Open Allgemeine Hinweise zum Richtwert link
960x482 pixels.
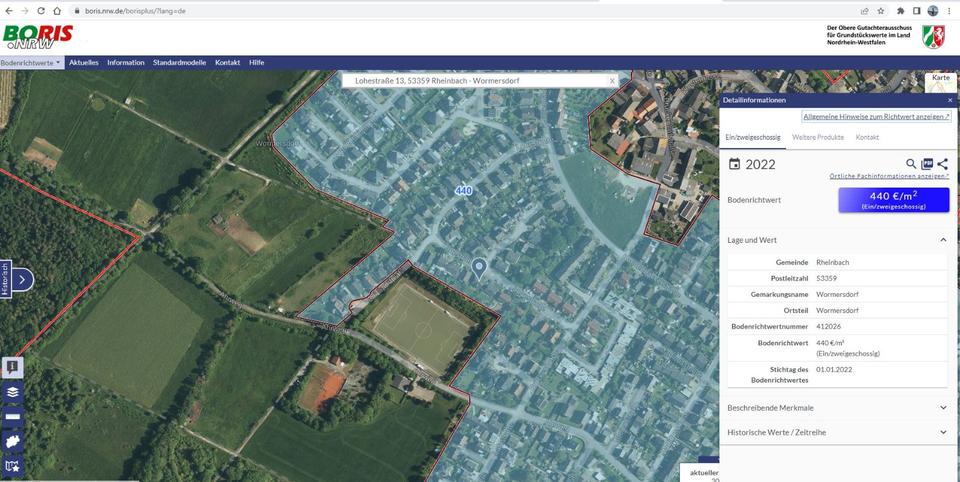point(876,117)
